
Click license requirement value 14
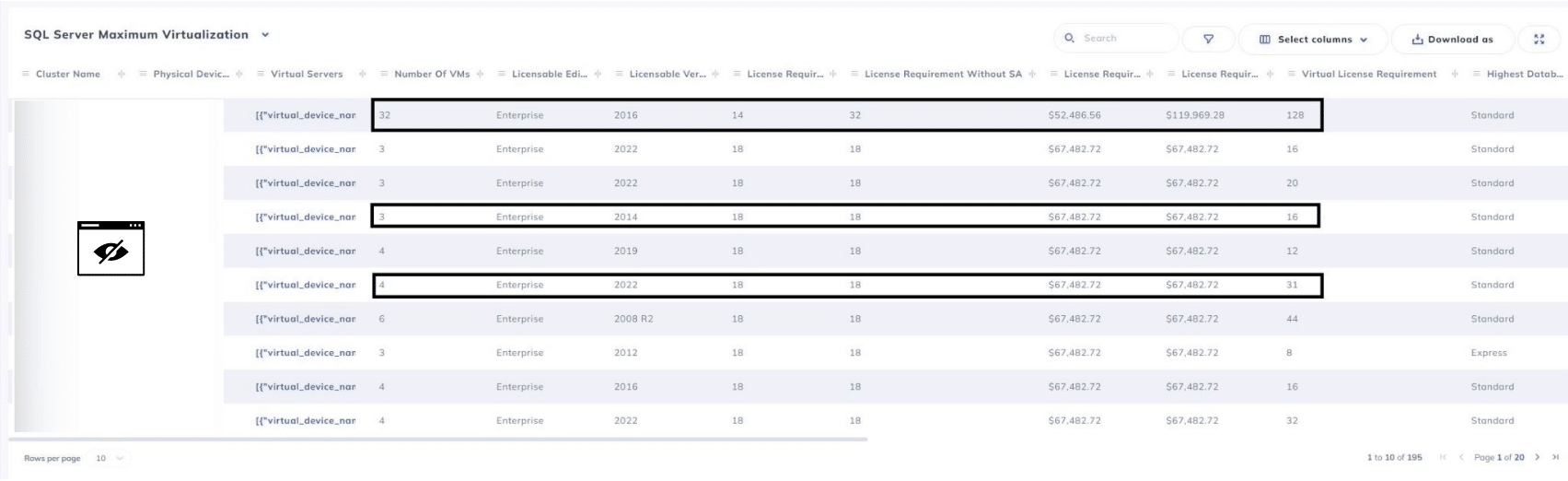click(x=738, y=115)
